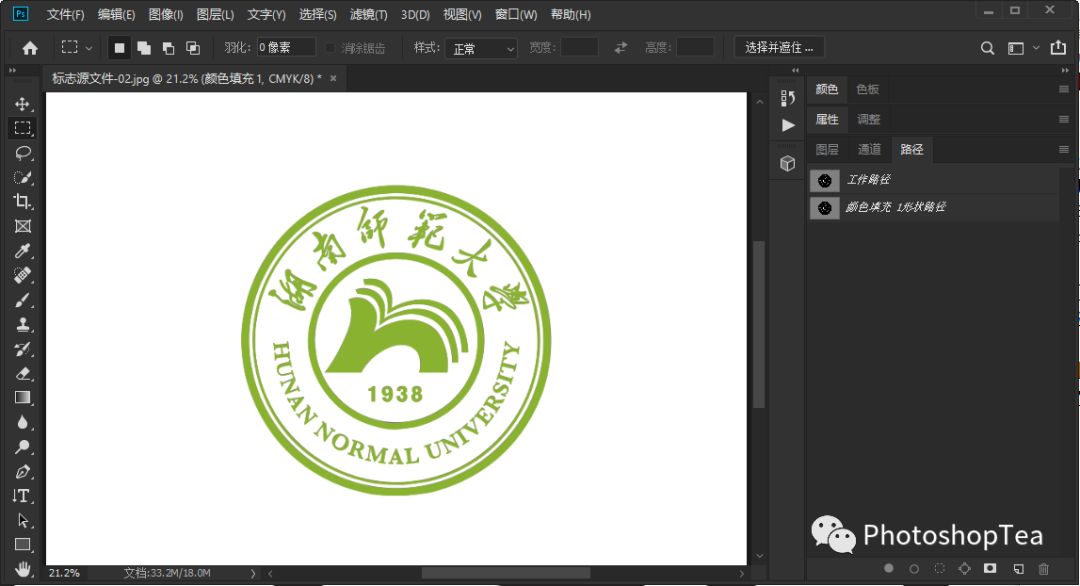Select the Vertical Type tool
Viewport: 1080px width, 586px height.
tap(22, 496)
